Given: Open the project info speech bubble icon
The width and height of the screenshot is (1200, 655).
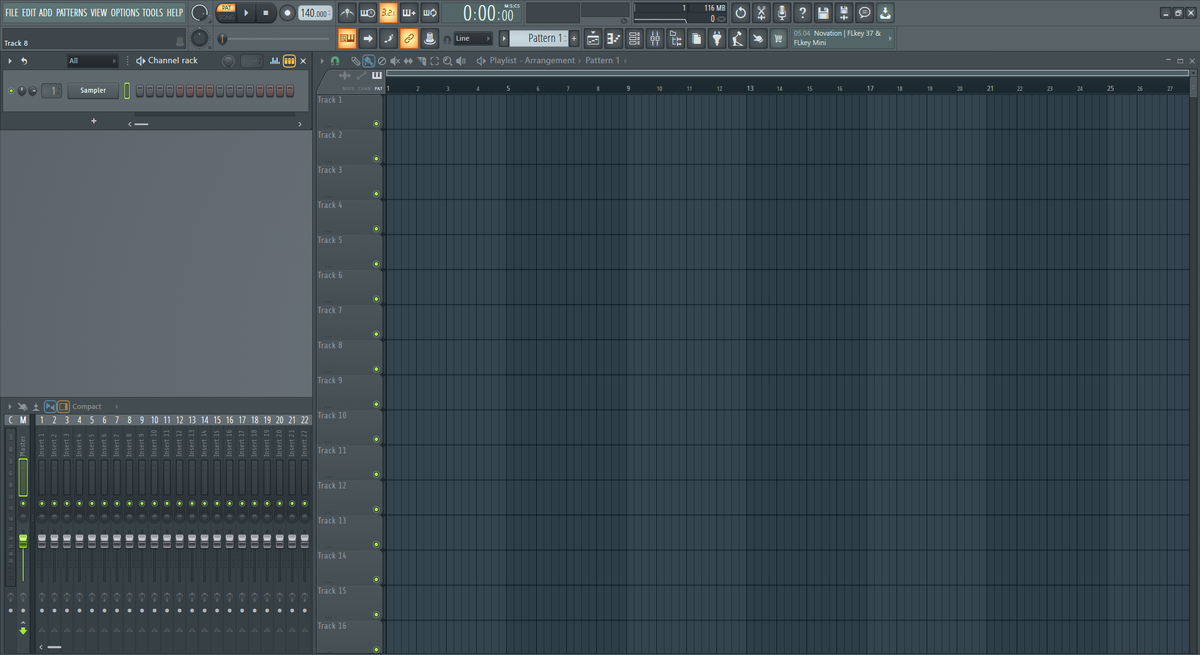Looking at the screenshot, I should click(865, 13).
